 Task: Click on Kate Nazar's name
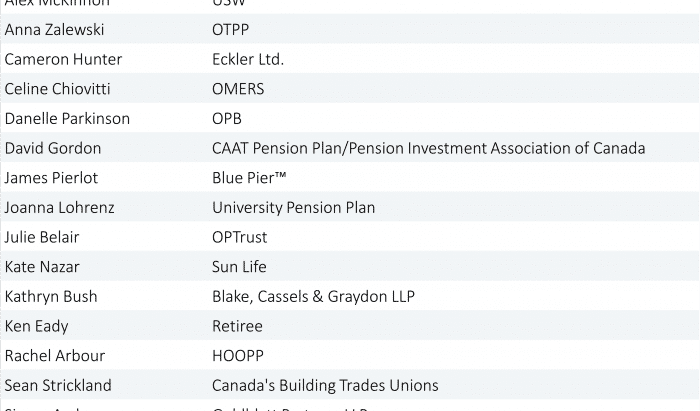point(42,267)
